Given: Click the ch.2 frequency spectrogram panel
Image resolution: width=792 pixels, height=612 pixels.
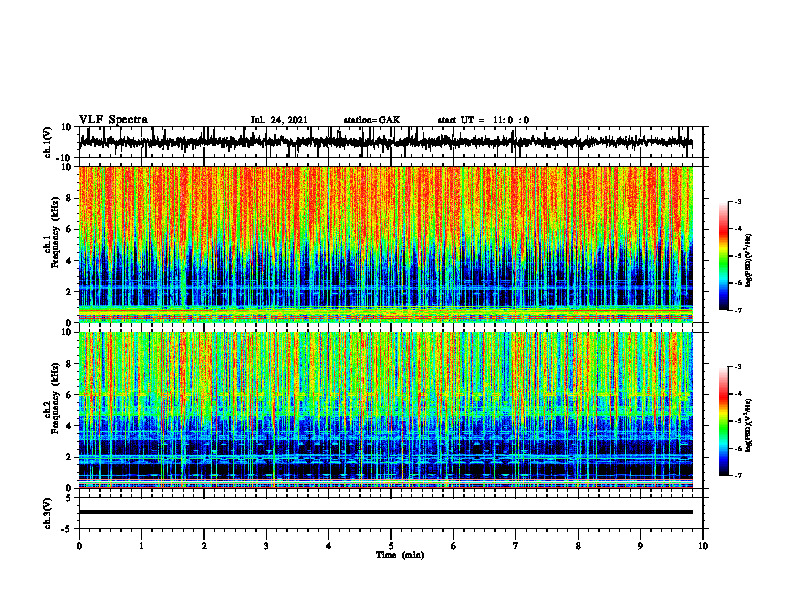Looking at the screenshot, I should (x=385, y=410).
